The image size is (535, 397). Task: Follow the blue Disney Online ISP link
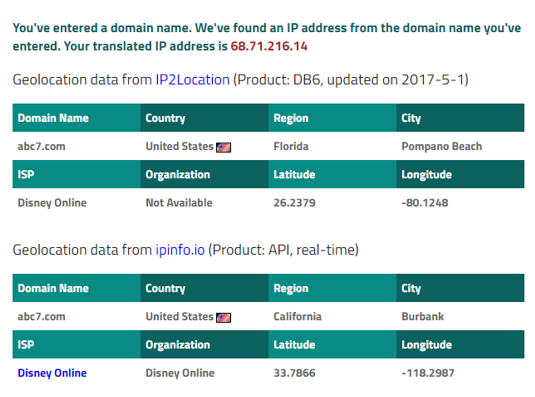[x=52, y=373]
